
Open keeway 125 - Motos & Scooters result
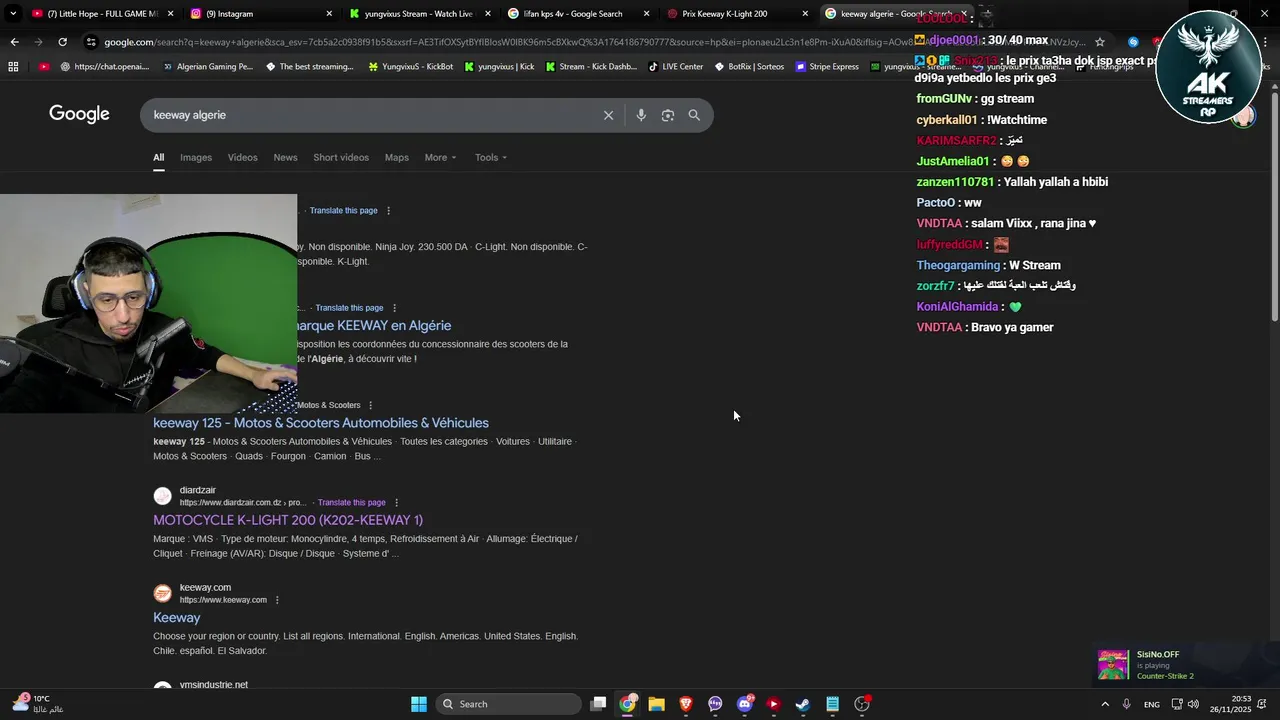pyautogui.click(x=321, y=423)
